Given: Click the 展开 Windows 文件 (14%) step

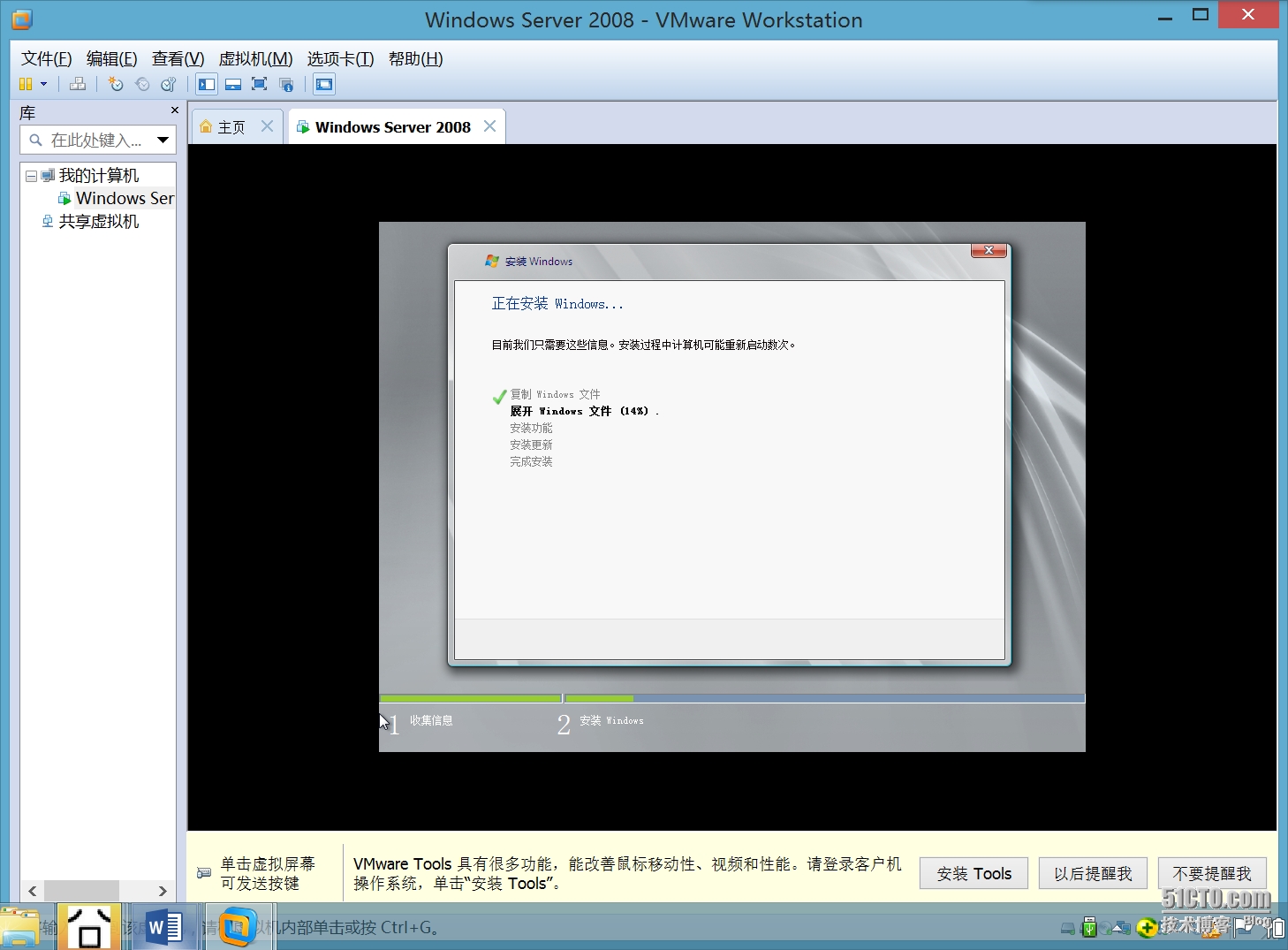Looking at the screenshot, I should click(584, 411).
